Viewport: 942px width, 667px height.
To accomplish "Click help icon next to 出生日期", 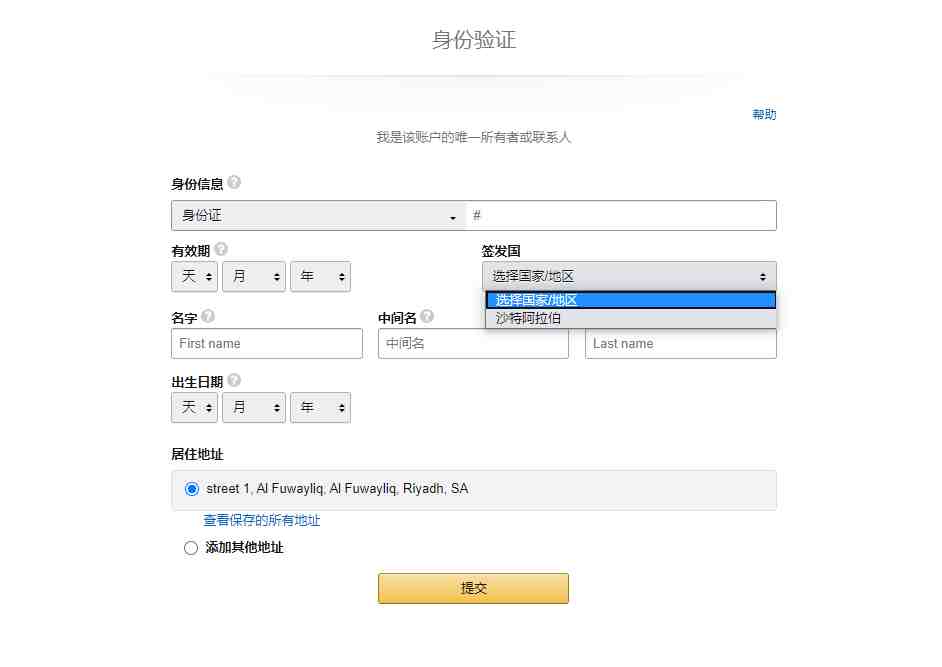I will point(234,380).
